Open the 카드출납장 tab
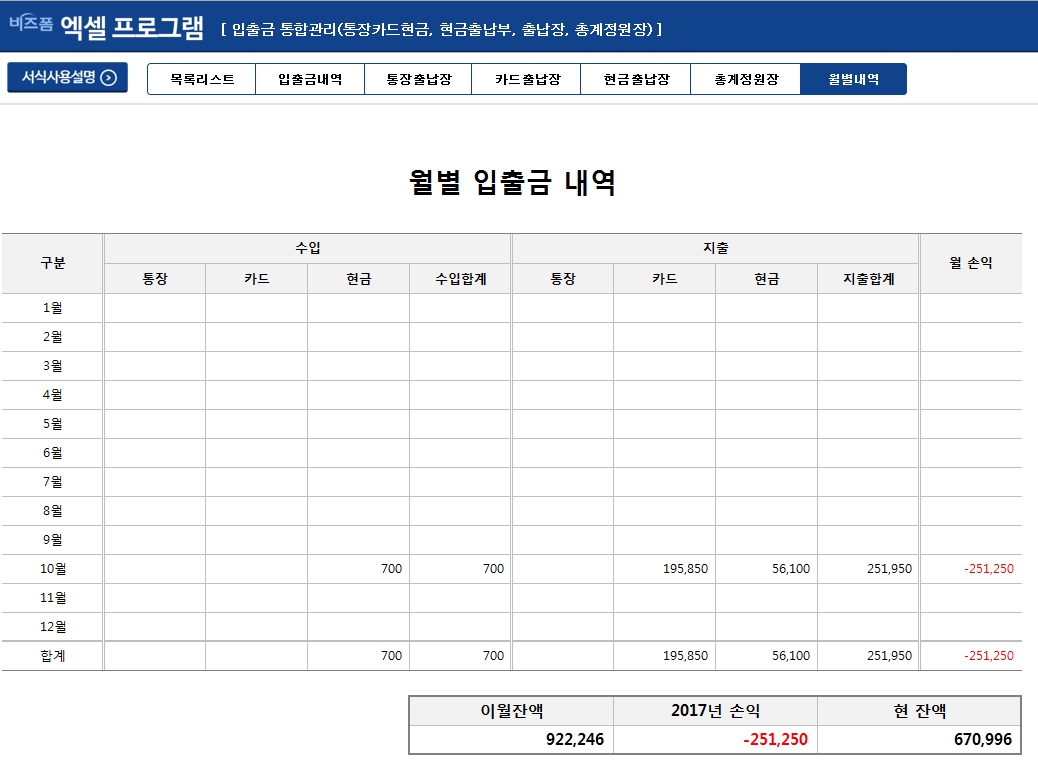Screen dimensions: 1038x769 (x=527, y=79)
